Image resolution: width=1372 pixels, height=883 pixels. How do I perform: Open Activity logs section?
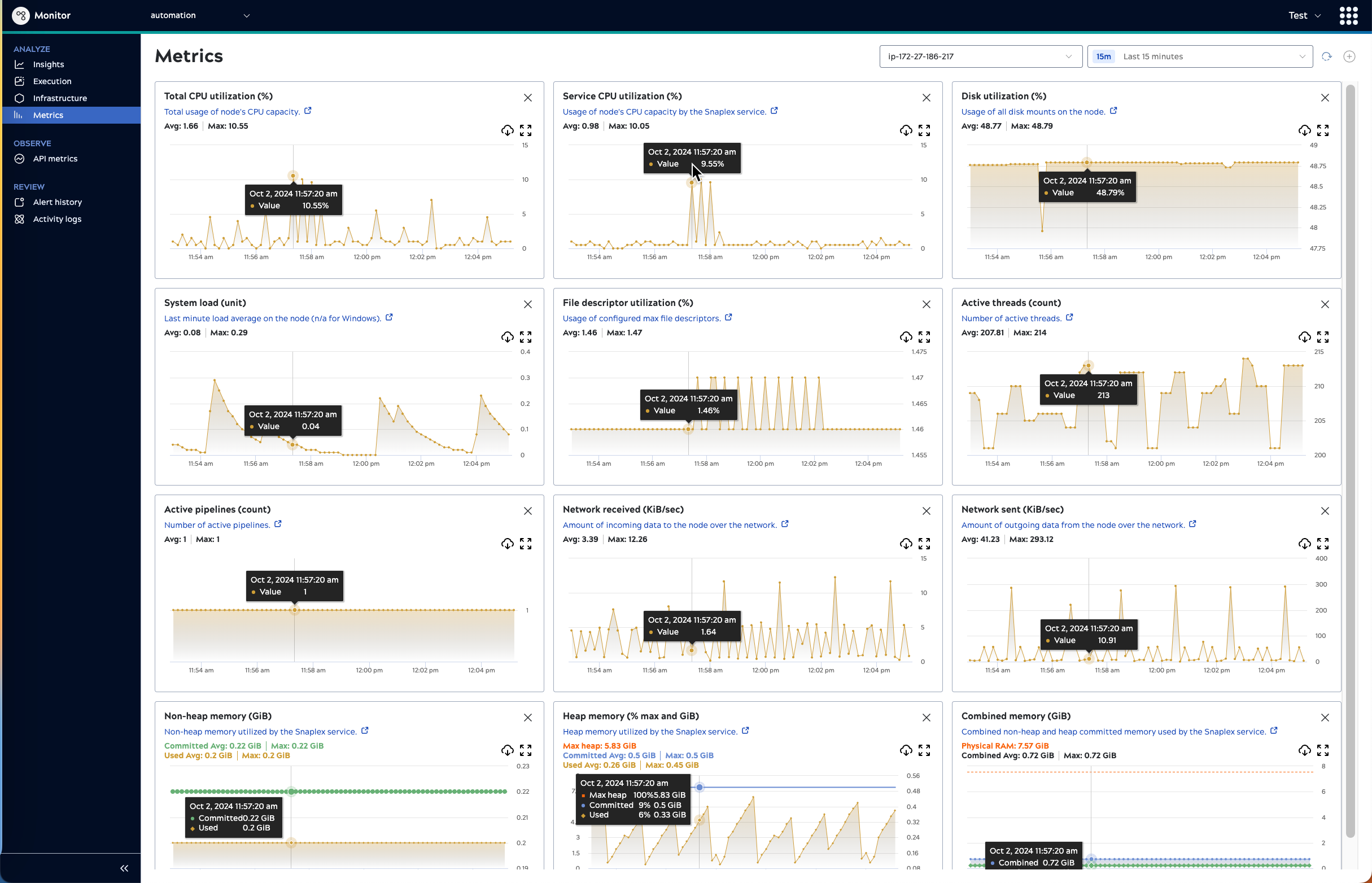pos(57,218)
